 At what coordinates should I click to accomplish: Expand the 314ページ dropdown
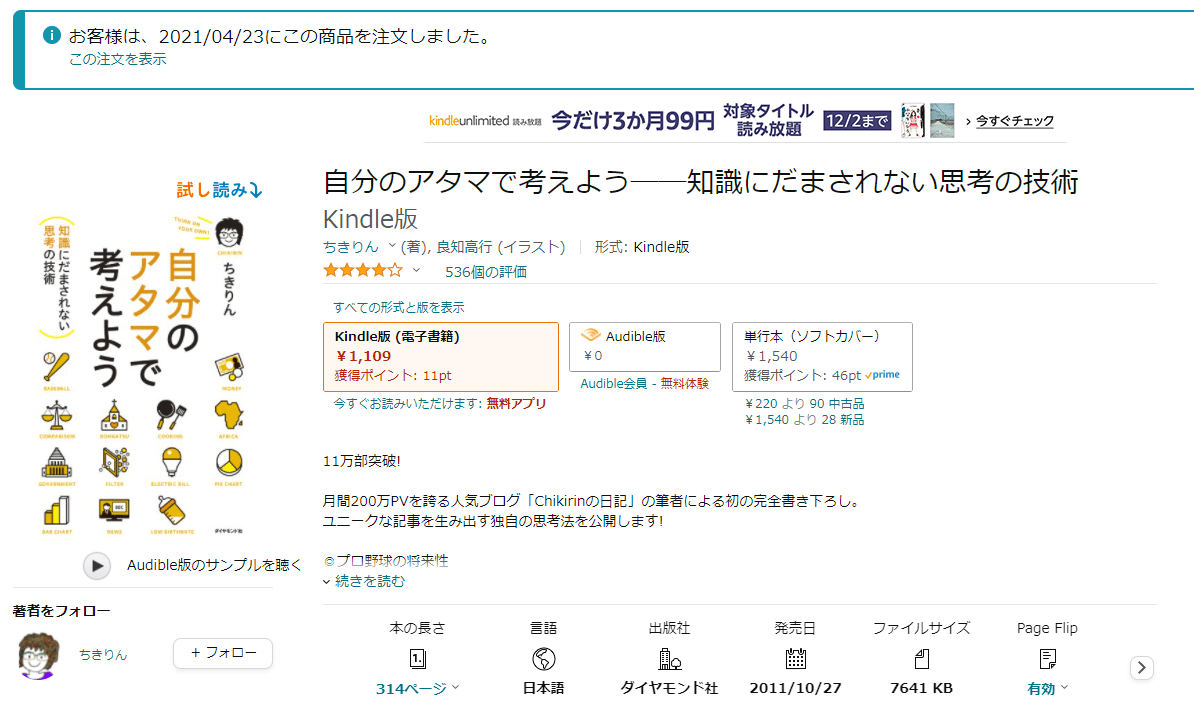tap(417, 688)
